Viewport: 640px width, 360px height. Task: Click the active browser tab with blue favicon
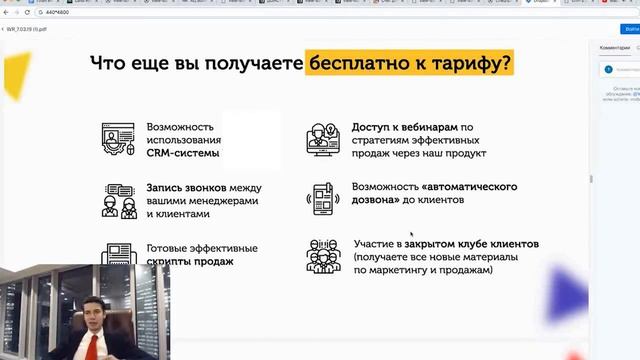pos(540,2)
